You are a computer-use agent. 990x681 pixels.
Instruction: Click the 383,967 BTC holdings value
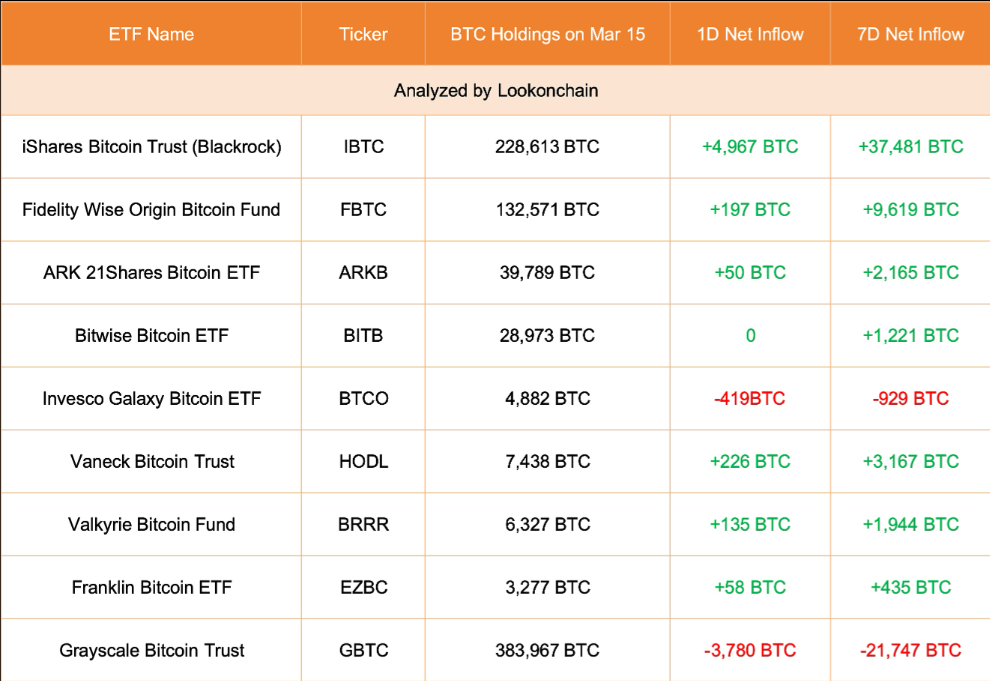tap(547, 651)
